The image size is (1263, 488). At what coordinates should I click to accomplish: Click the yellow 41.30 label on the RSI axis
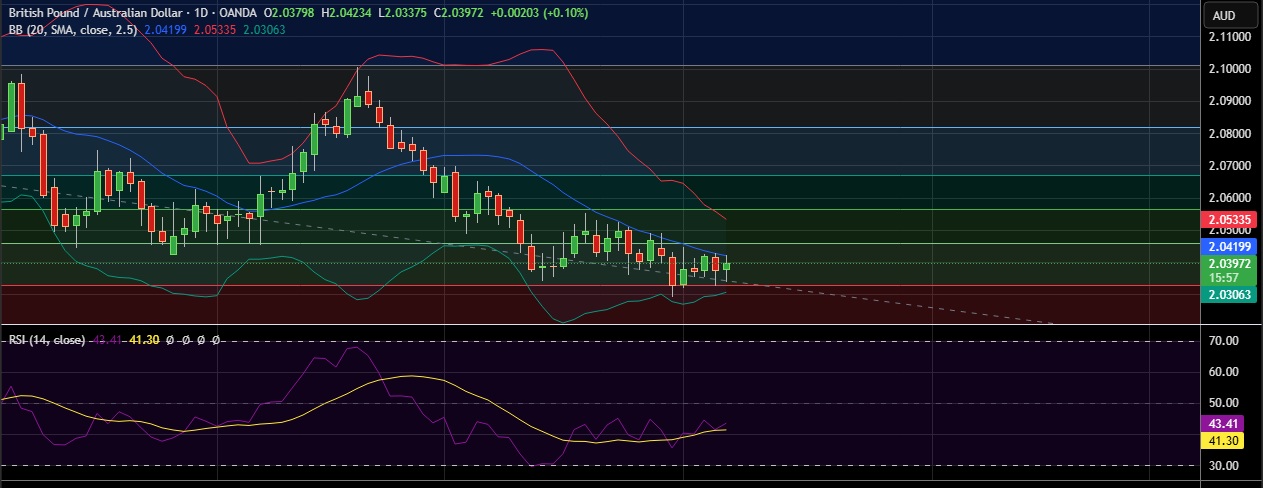click(1224, 440)
